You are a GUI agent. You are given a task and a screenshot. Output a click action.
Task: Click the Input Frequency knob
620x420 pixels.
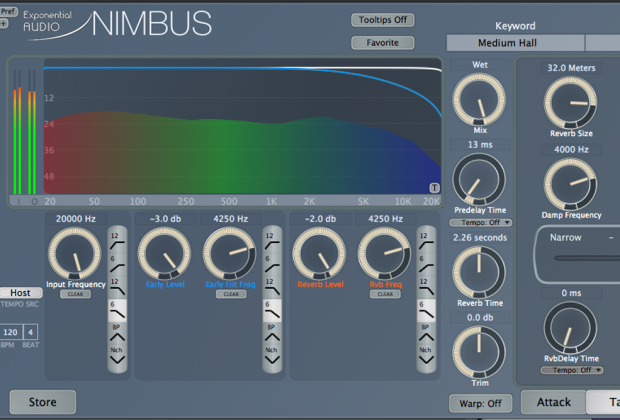[x=74, y=254]
